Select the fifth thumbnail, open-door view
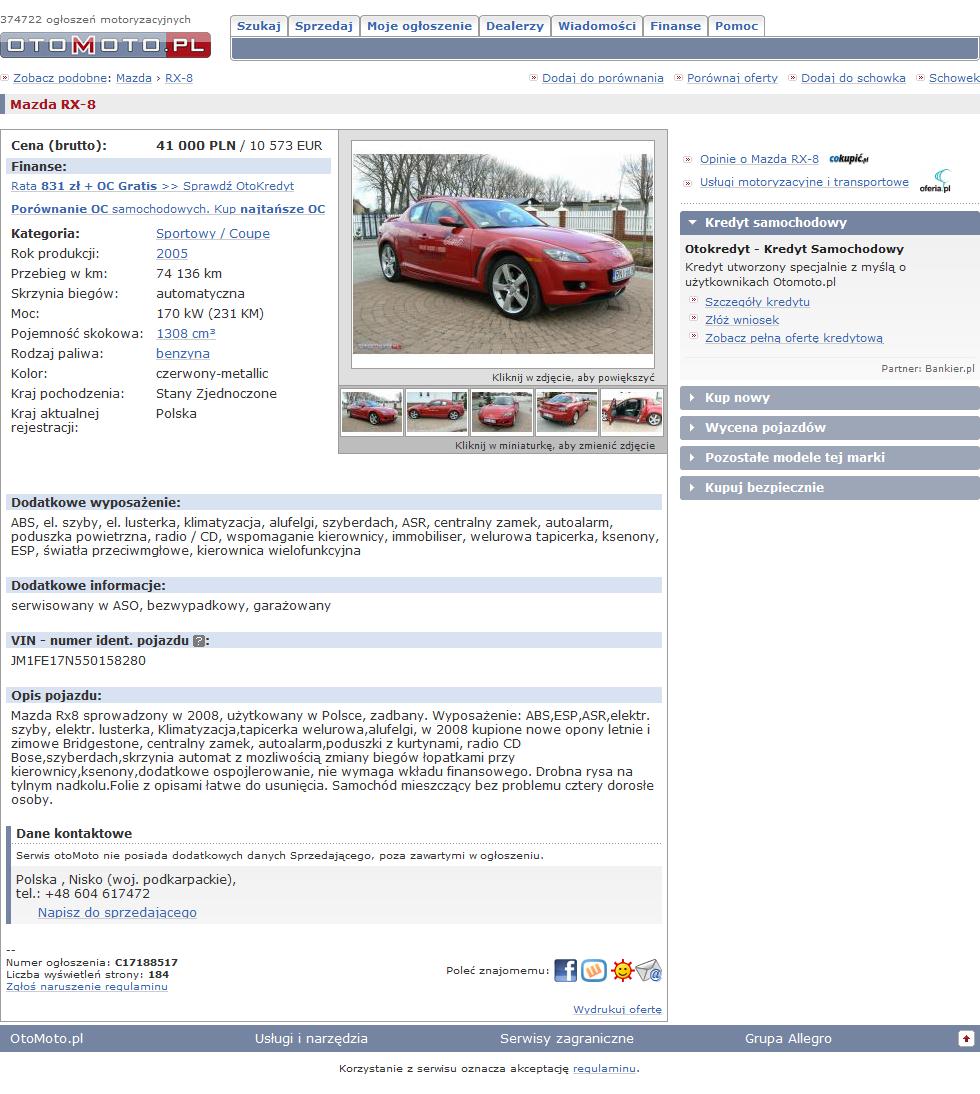Viewport: 980px width, 1094px height. click(x=631, y=412)
